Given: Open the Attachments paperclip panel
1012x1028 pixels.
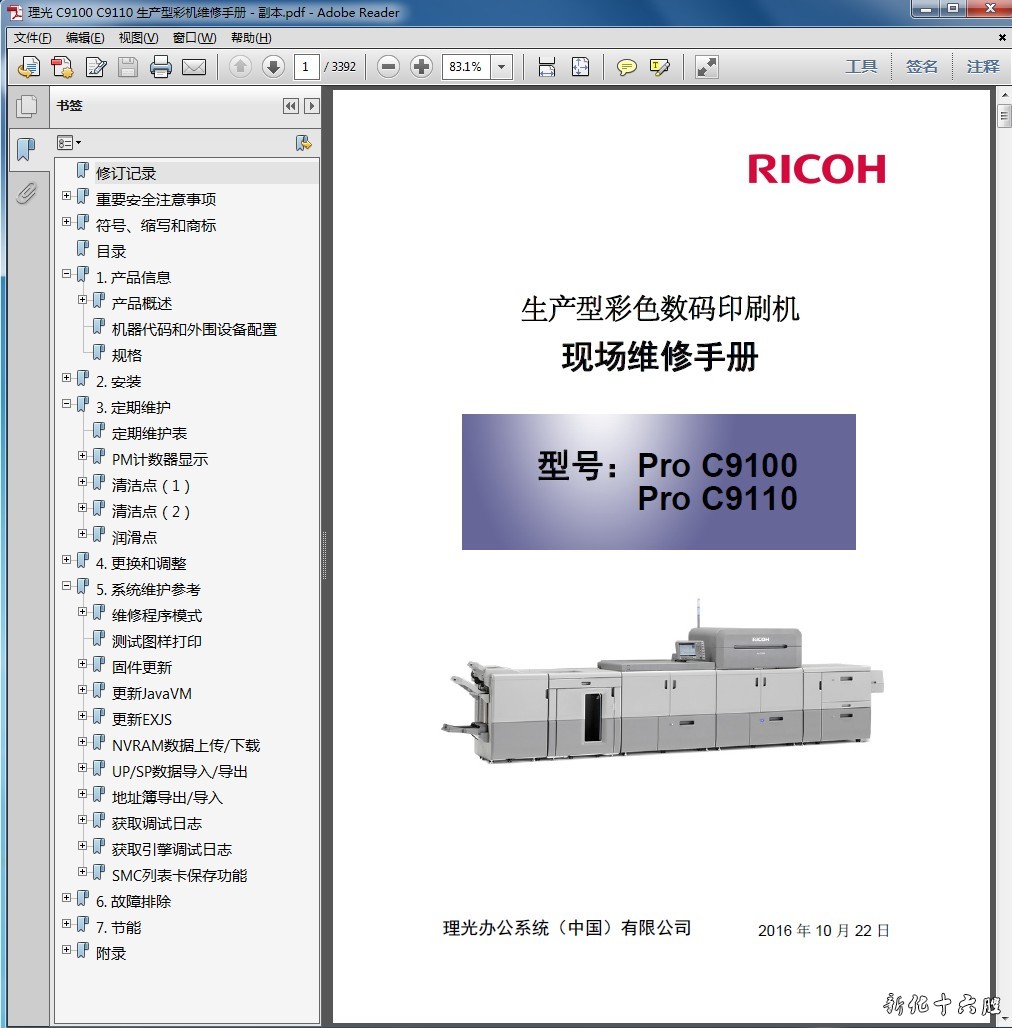Looking at the screenshot, I should coord(26,193).
